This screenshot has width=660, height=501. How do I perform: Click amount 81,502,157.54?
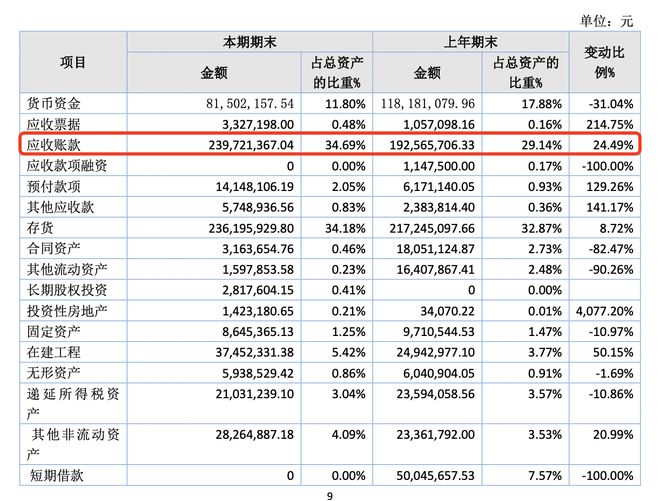[x=250, y=104]
